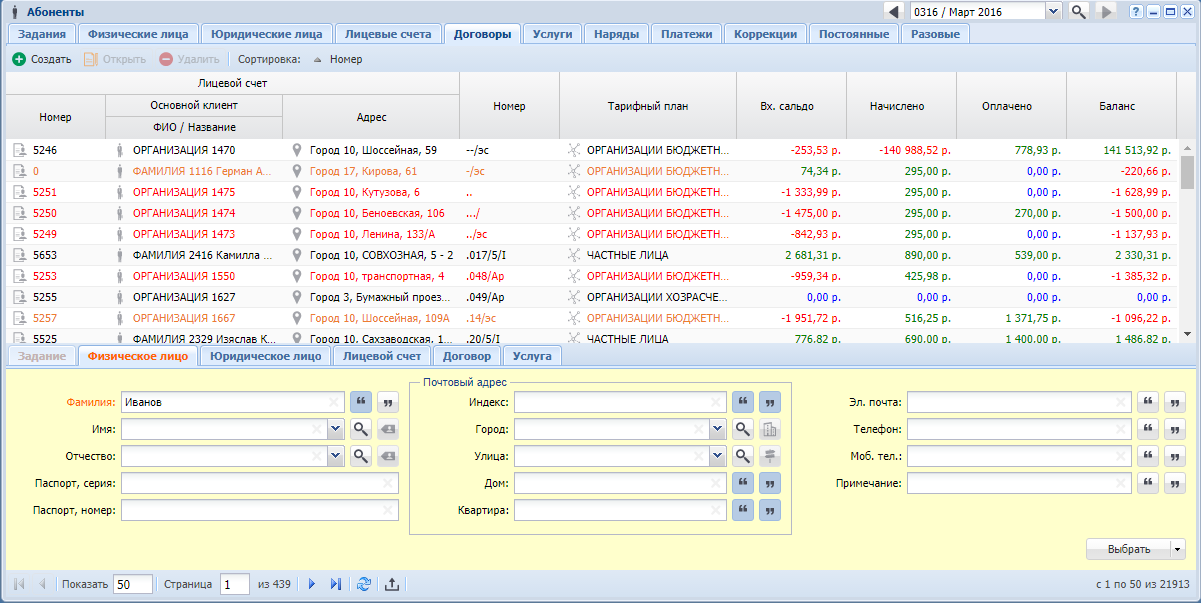Search with the magnifier beside Город
The height and width of the screenshot is (603, 1201).
pos(743,429)
